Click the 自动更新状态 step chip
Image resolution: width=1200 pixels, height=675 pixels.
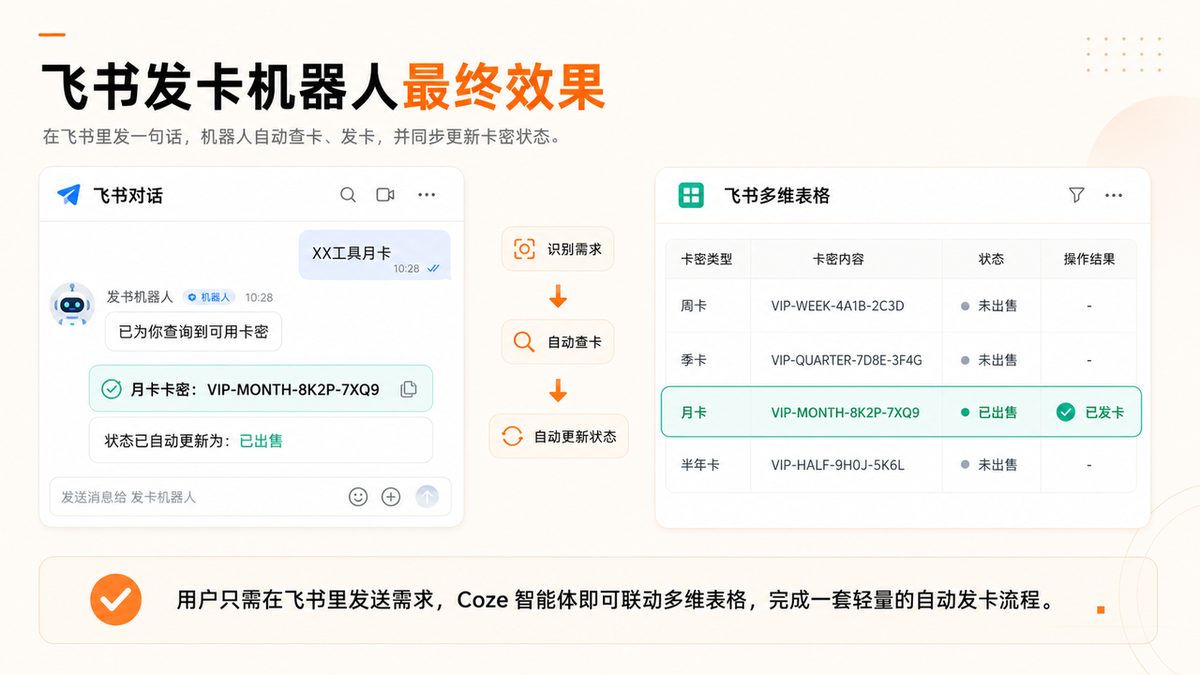559,436
